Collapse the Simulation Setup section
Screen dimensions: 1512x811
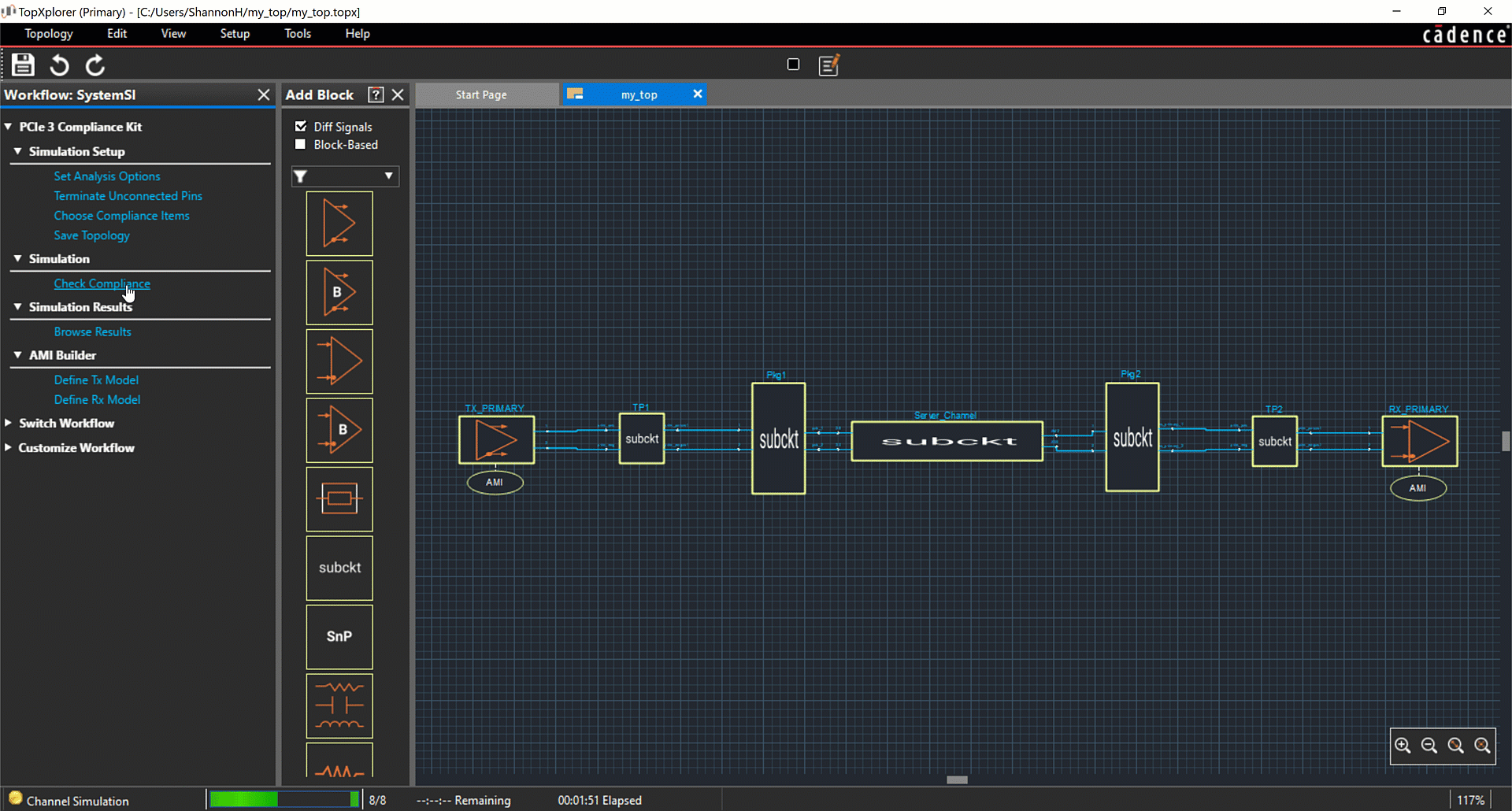point(17,150)
